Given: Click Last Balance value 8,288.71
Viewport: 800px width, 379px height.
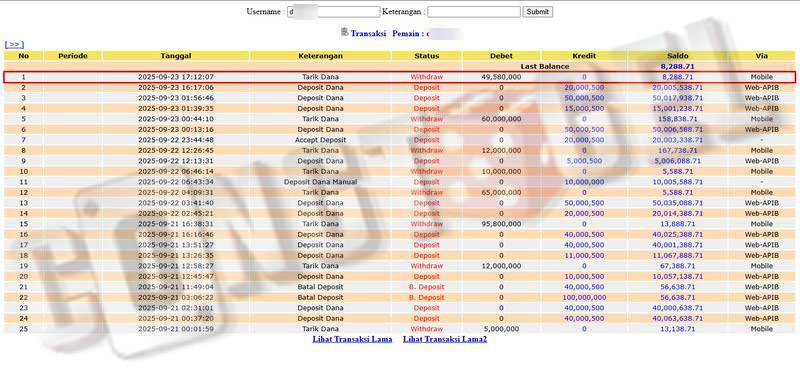Looking at the screenshot, I should [678, 67].
